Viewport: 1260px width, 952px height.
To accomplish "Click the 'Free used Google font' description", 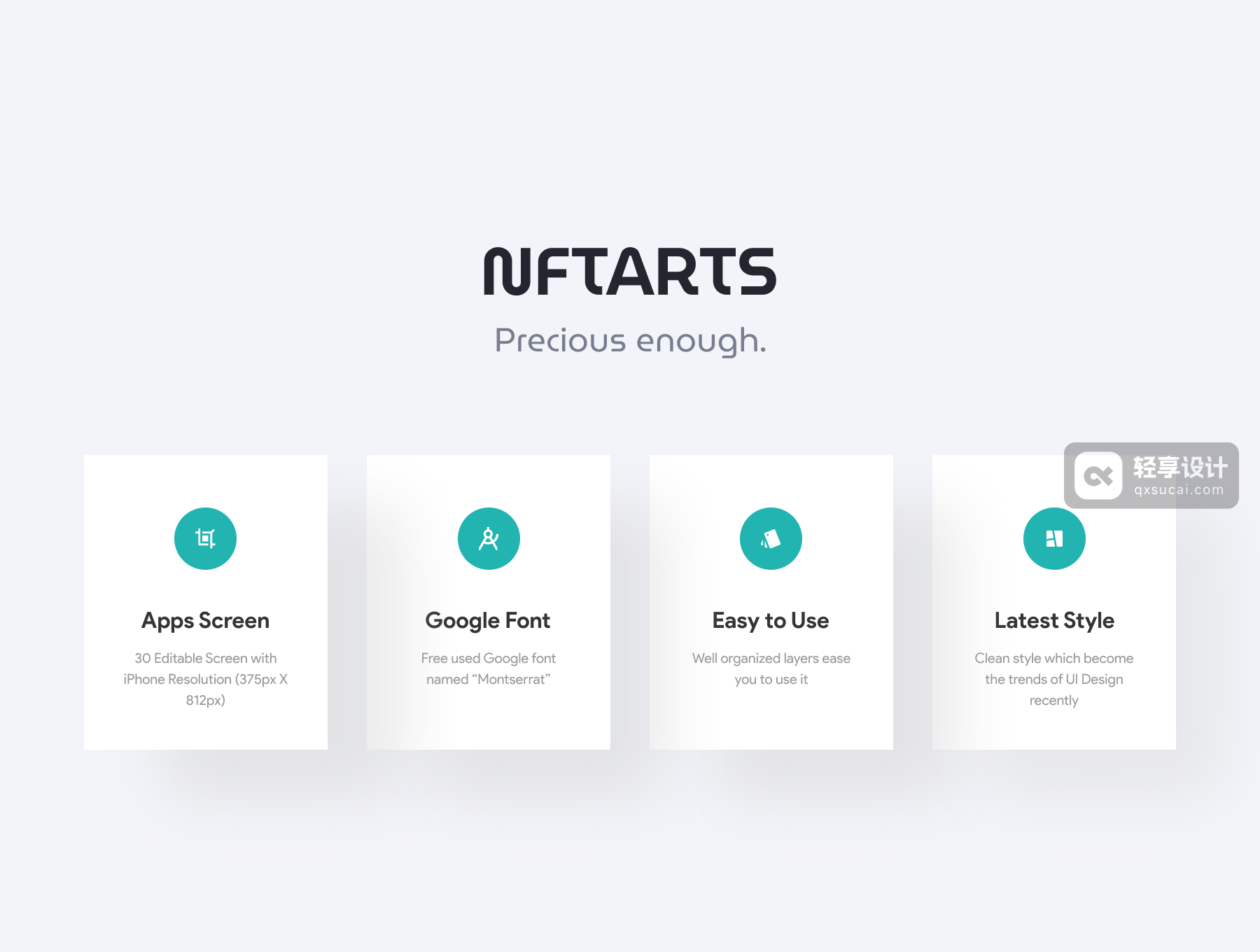I will point(488,659).
